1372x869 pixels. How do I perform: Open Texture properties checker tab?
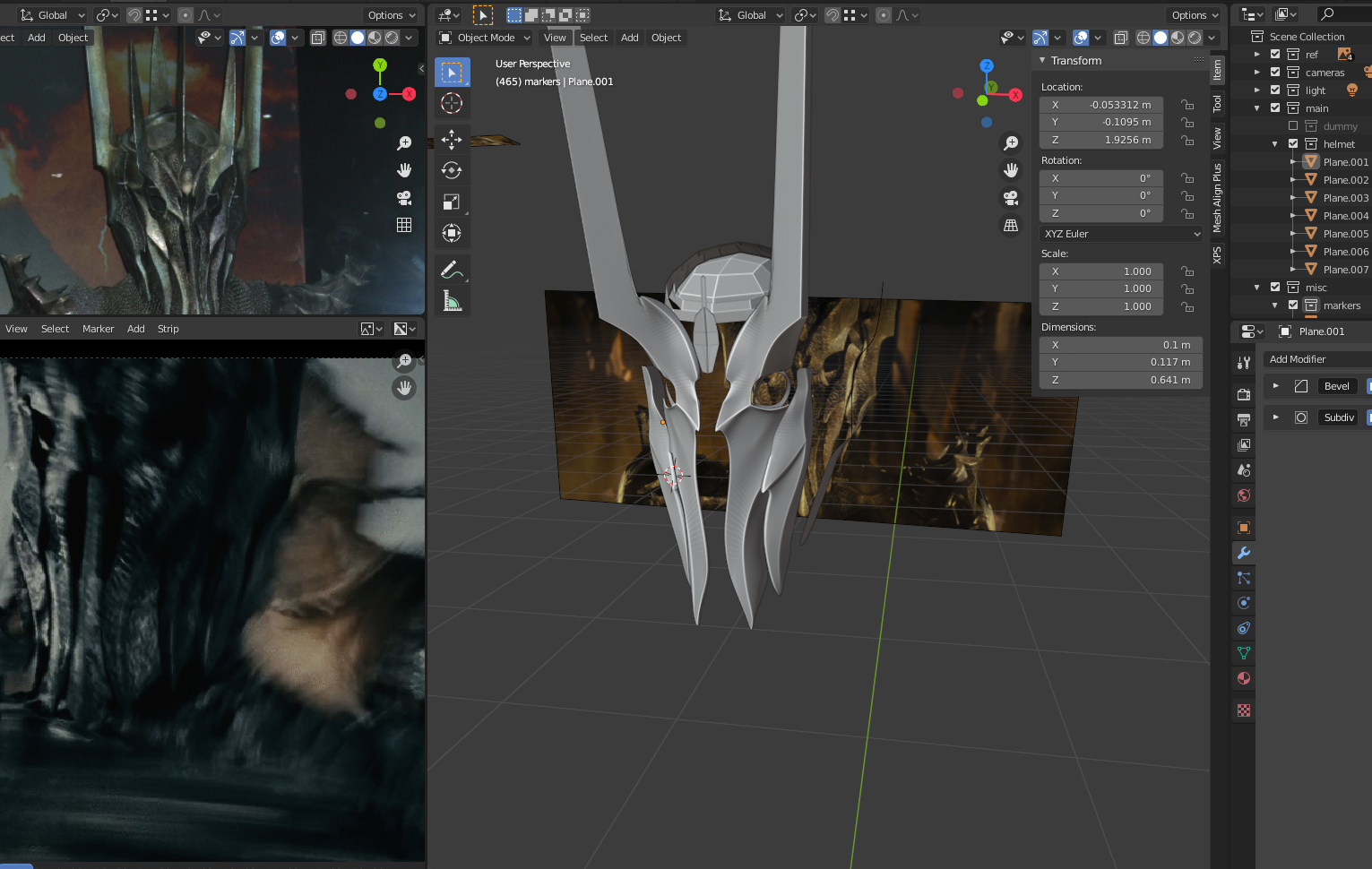pos(1244,710)
